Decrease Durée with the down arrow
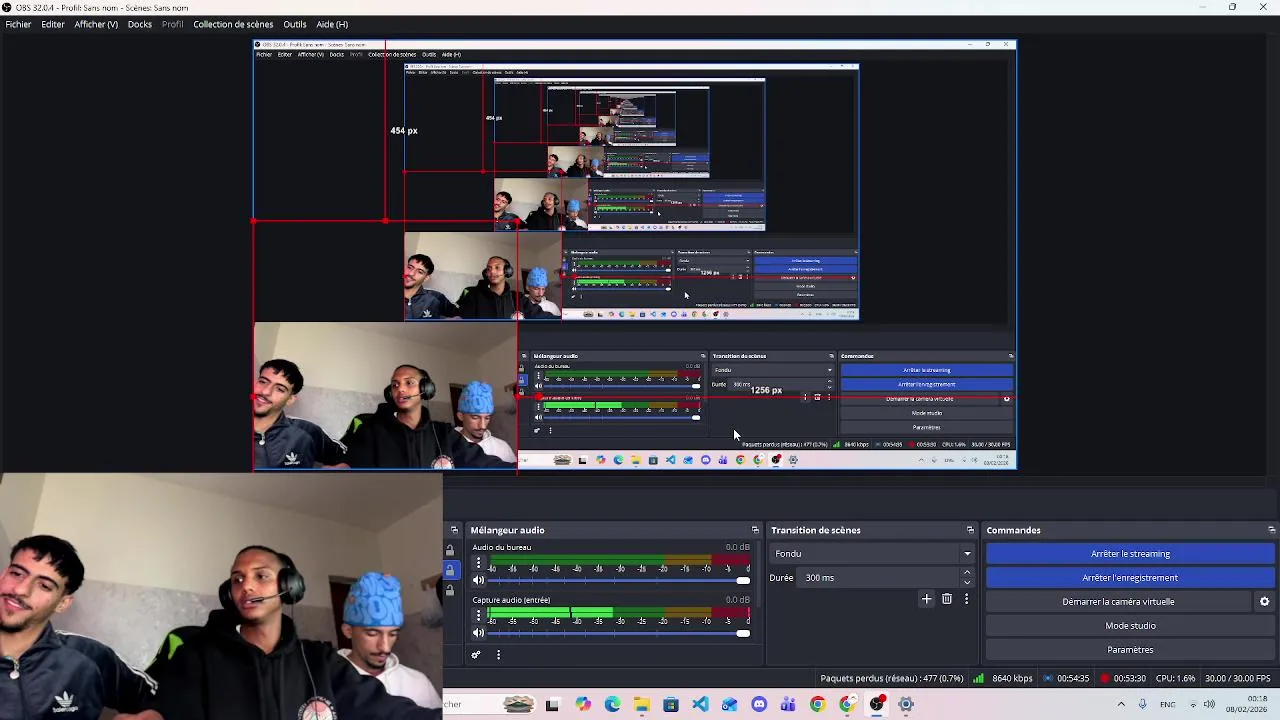The image size is (1280, 720). click(966, 583)
